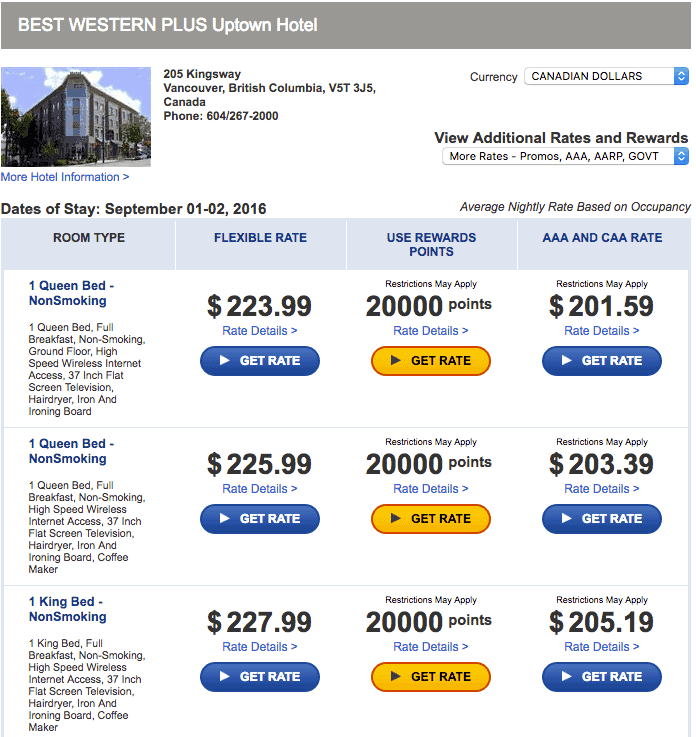Click Get Rate for $205.19 AAA rate
The height and width of the screenshot is (737, 696).
(602, 677)
